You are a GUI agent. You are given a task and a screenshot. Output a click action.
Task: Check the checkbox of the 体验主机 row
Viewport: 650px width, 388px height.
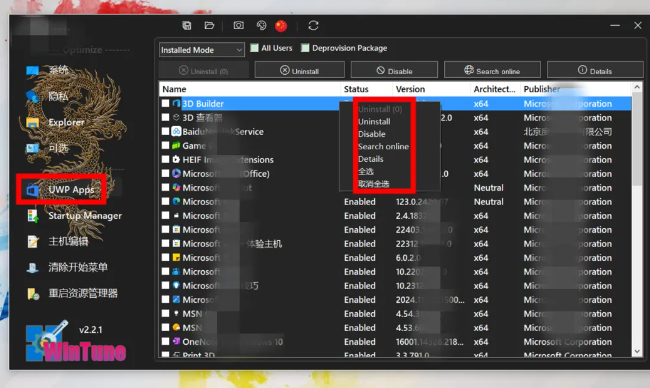[165, 243]
